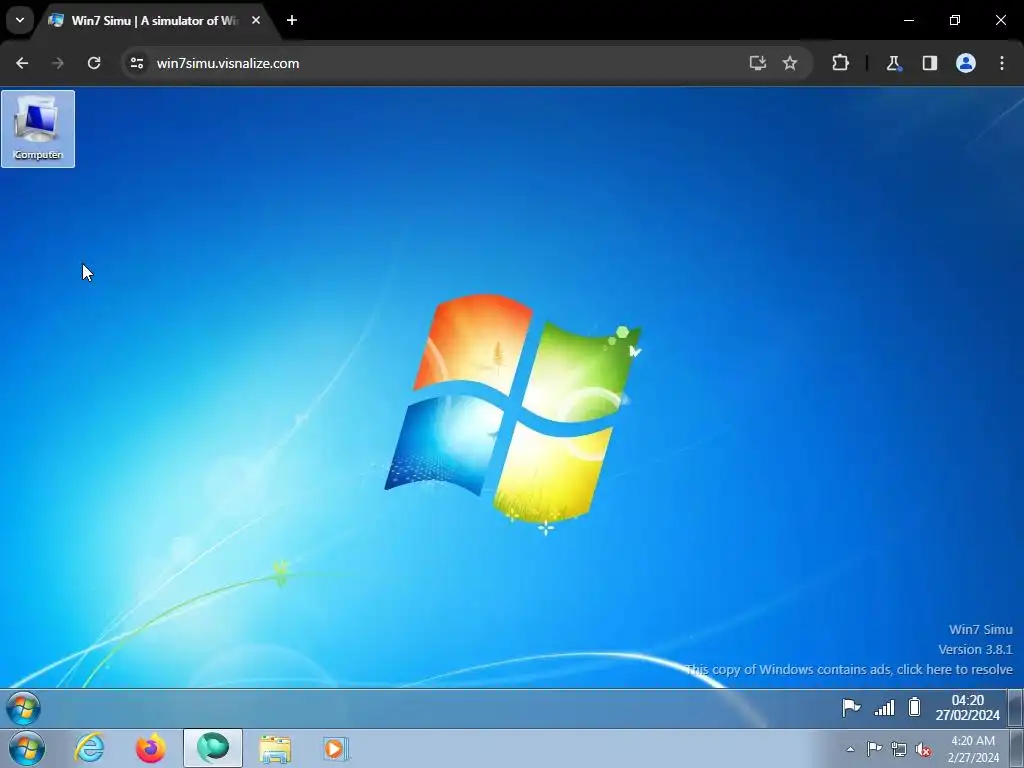Minimize the browser window
Image resolution: width=1024 pixels, height=768 pixels.
pyautogui.click(x=908, y=20)
